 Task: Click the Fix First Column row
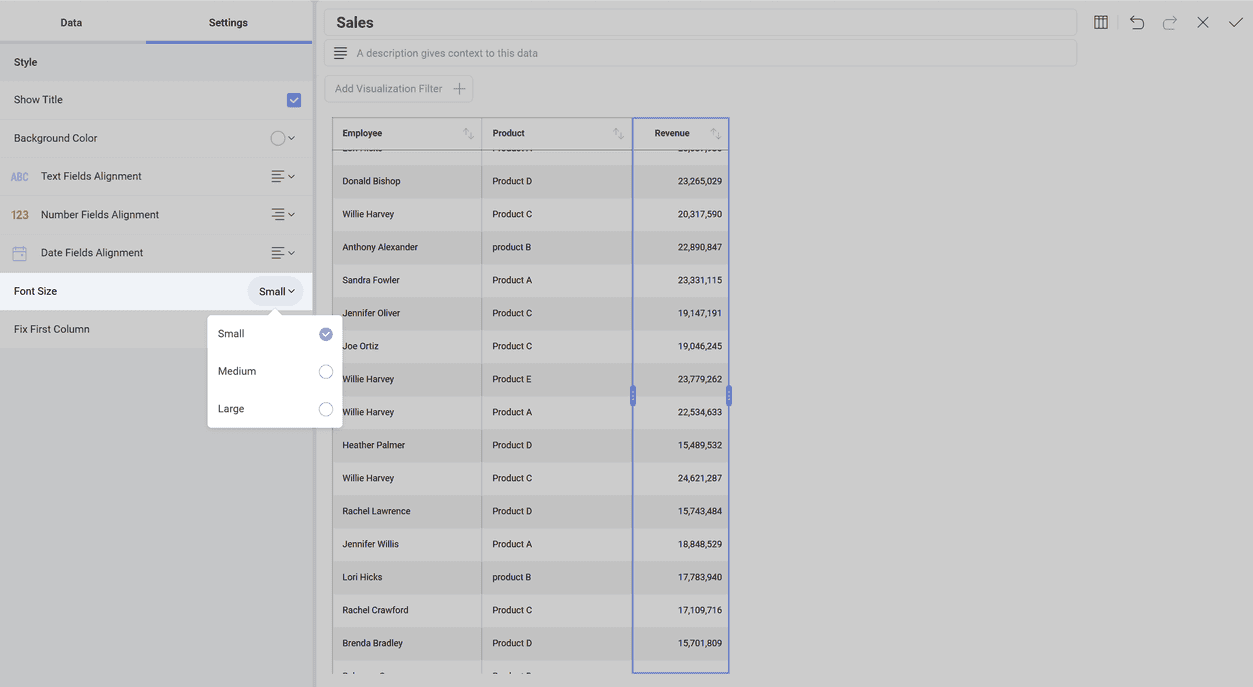156,329
